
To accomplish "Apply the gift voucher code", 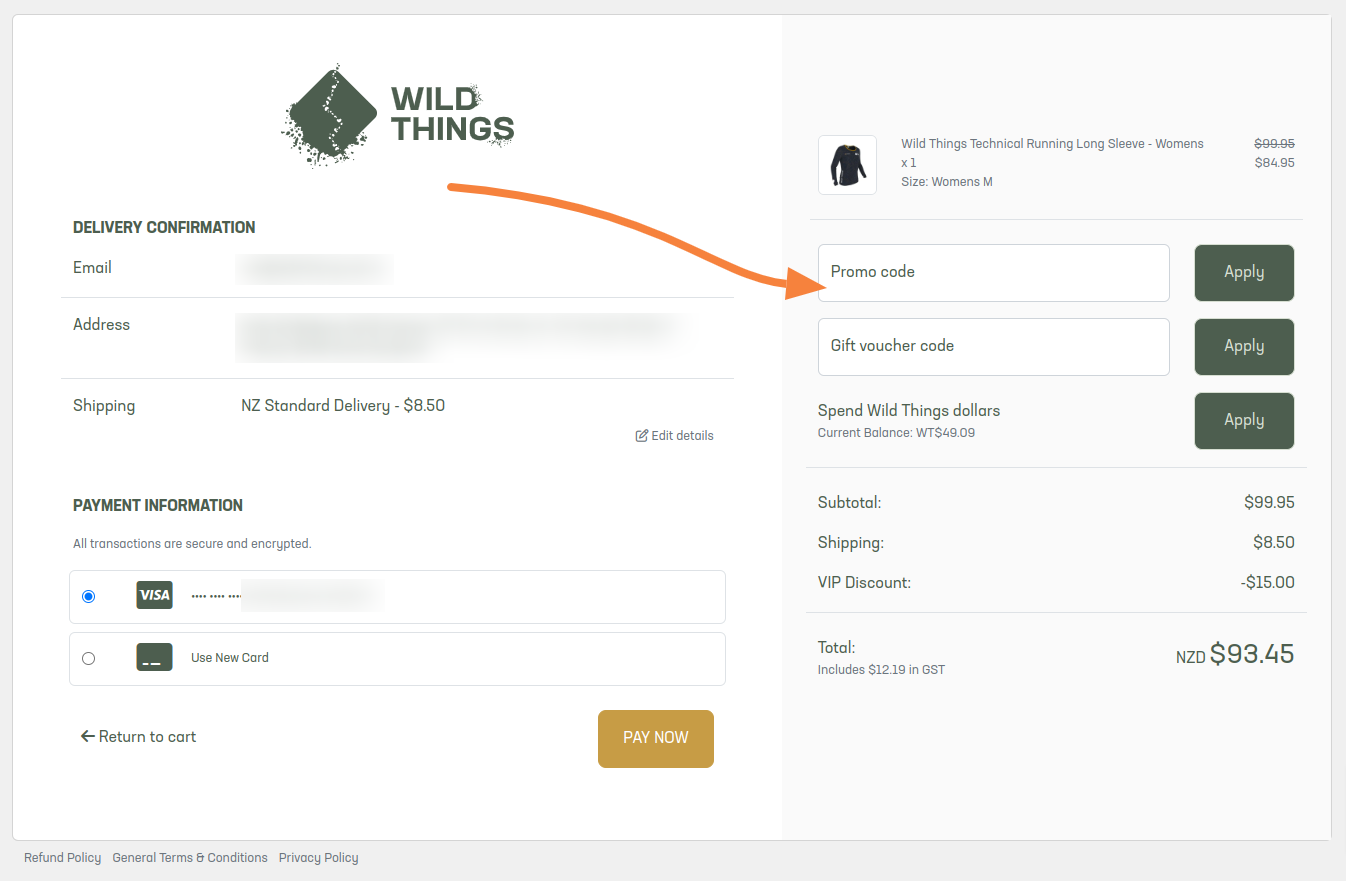I will pyautogui.click(x=1244, y=347).
